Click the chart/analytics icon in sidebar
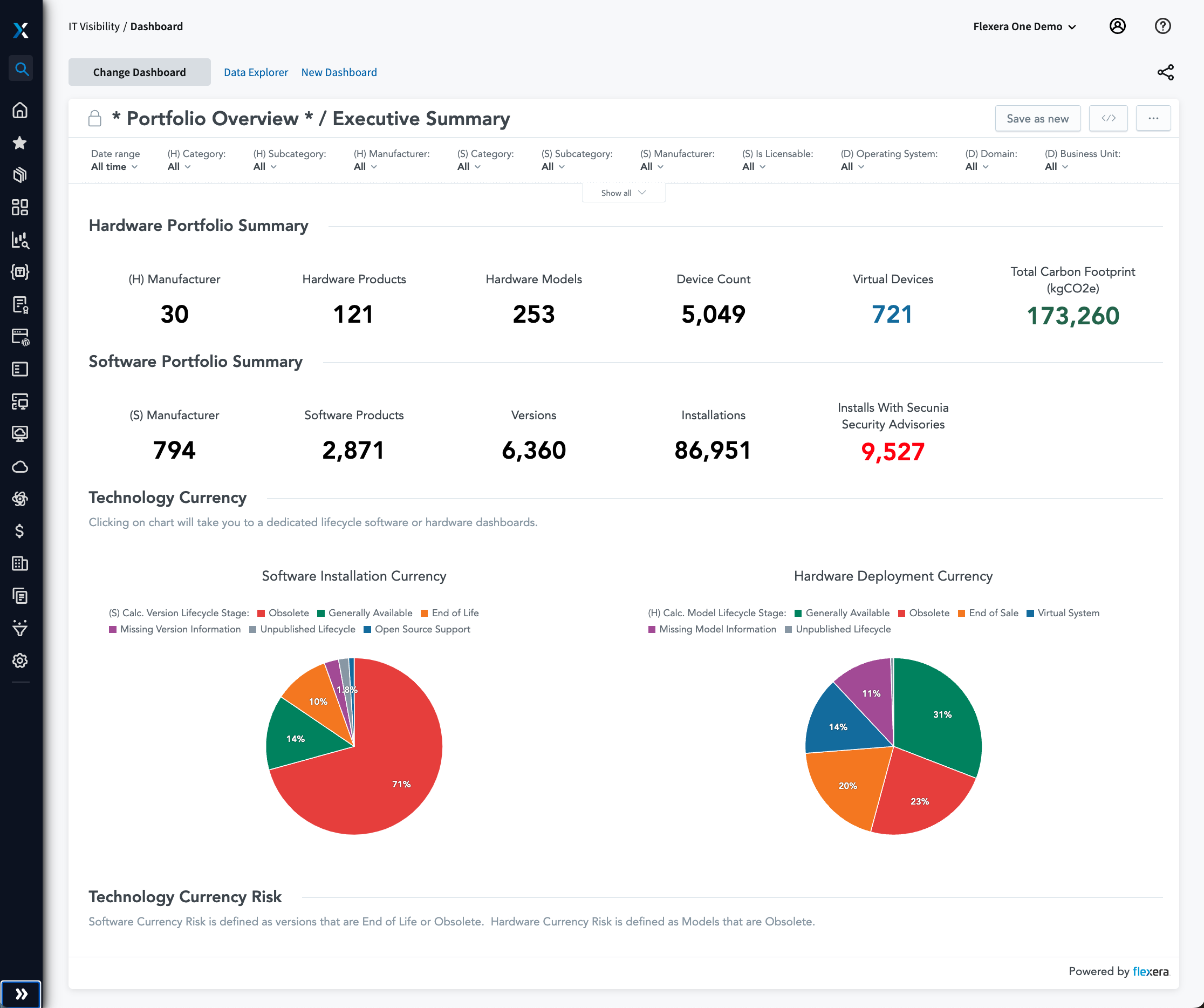This screenshot has width=1204, height=1008. [x=21, y=241]
